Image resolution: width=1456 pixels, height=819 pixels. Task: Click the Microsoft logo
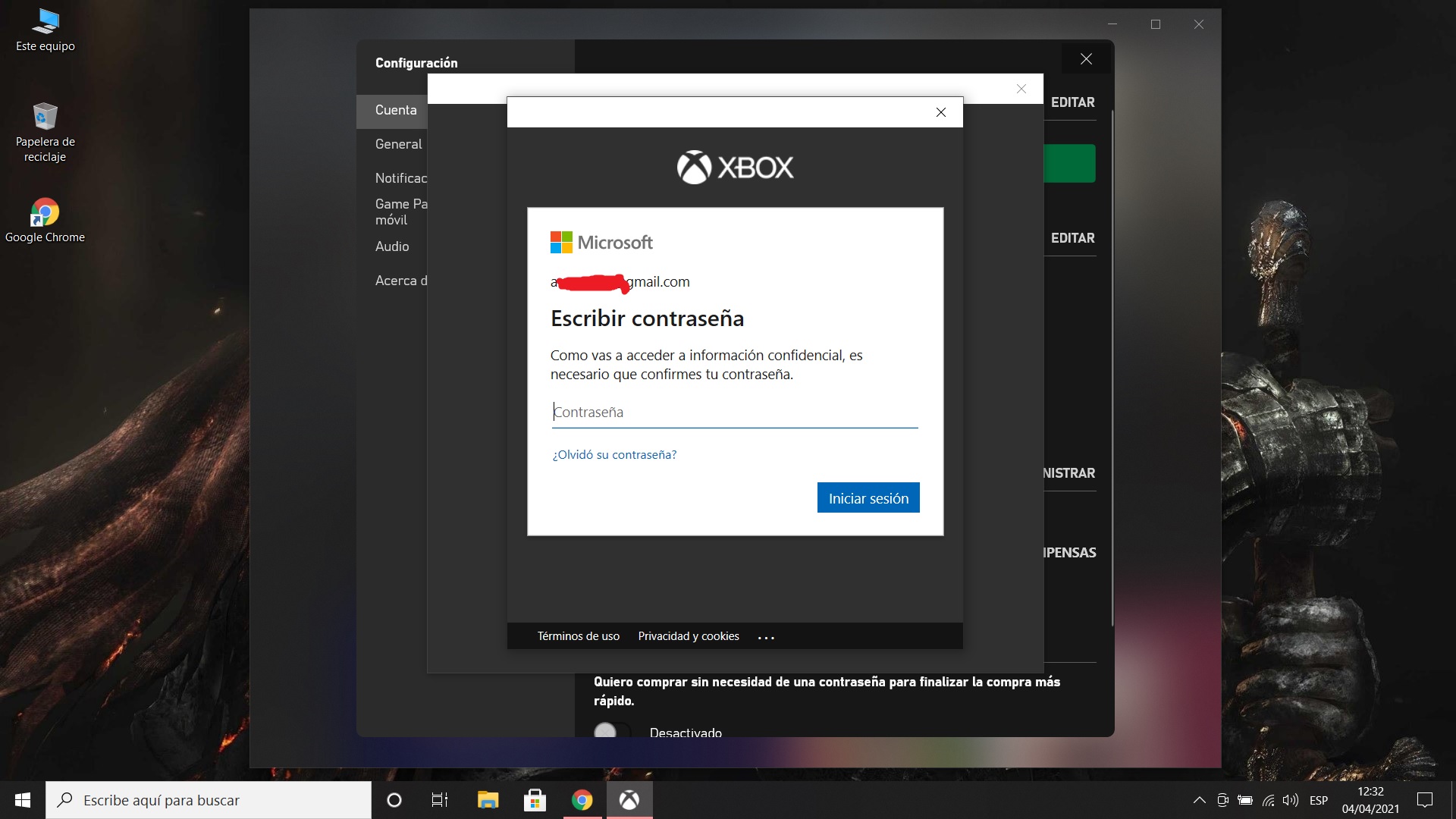601,243
